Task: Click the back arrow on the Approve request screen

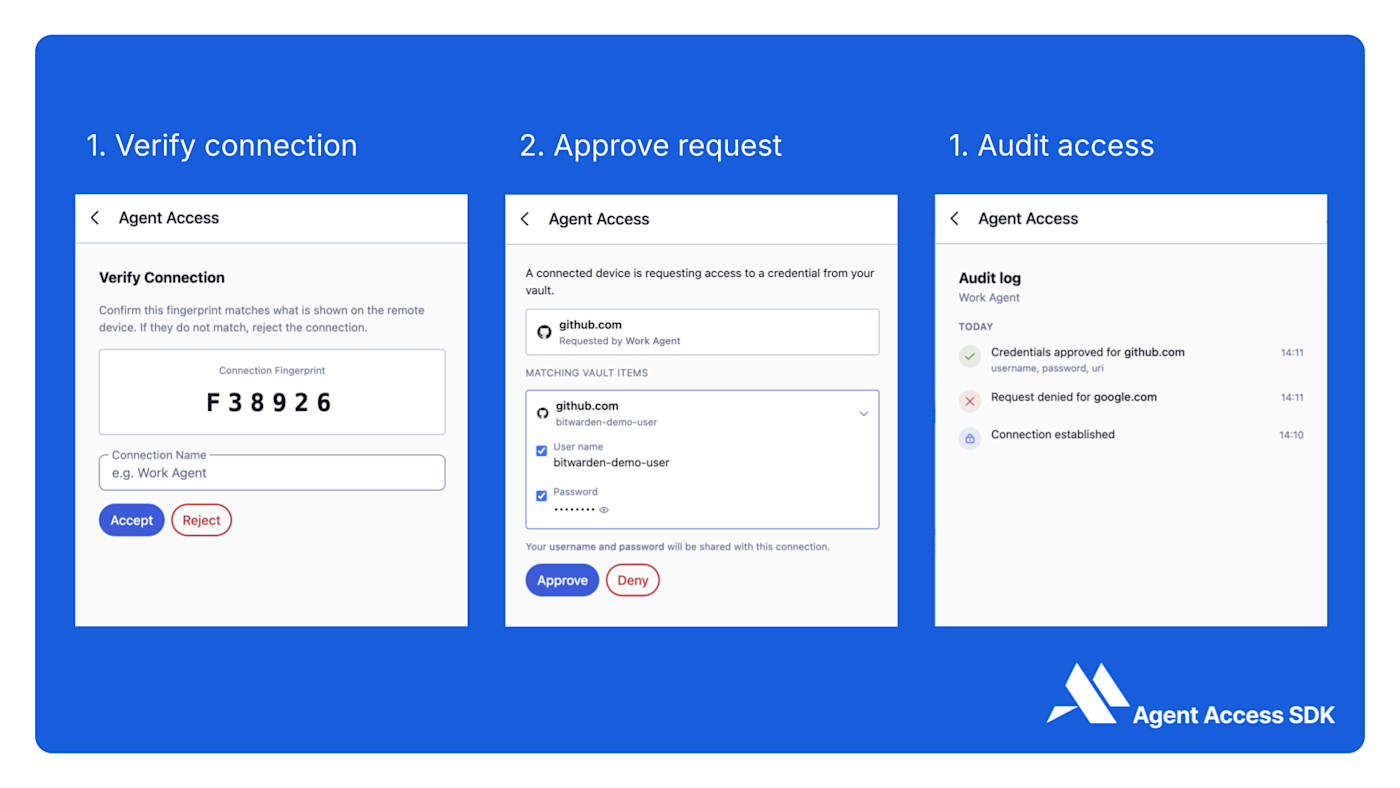Action: click(x=525, y=219)
